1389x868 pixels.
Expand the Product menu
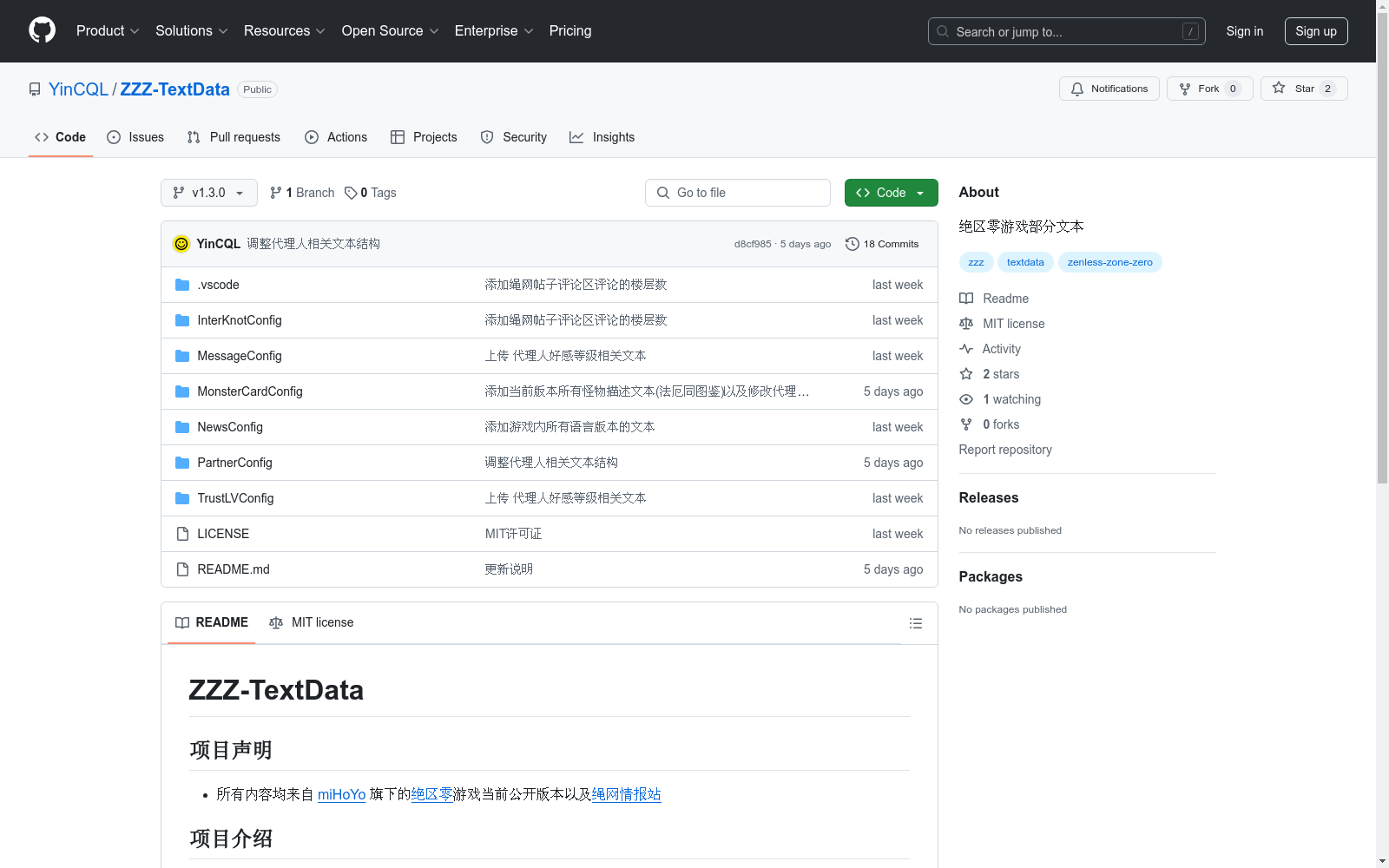pos(108,30)
